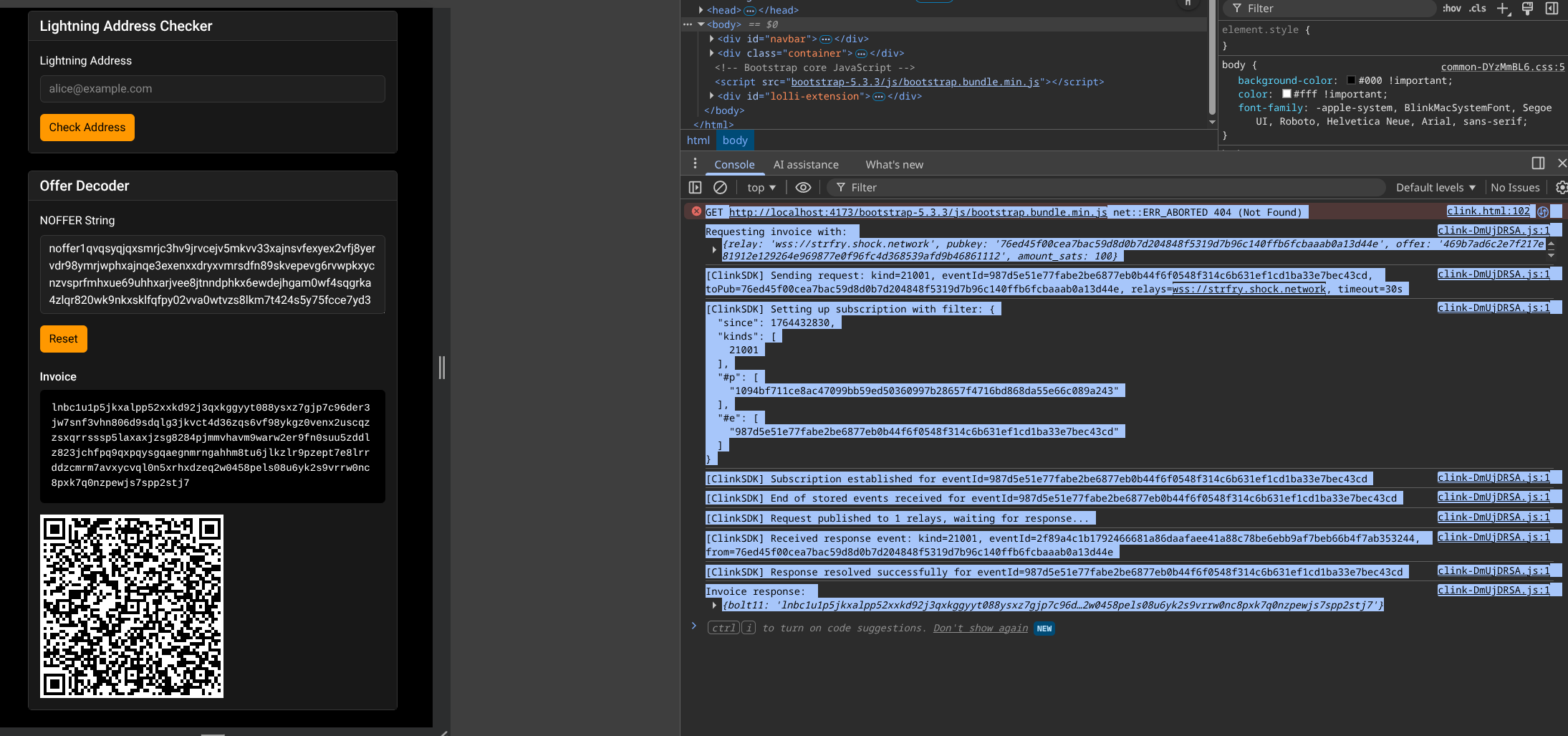Open the rendering emulation paintbrush icon
Screen dimensions: 1568x736
coord(1527,9)
